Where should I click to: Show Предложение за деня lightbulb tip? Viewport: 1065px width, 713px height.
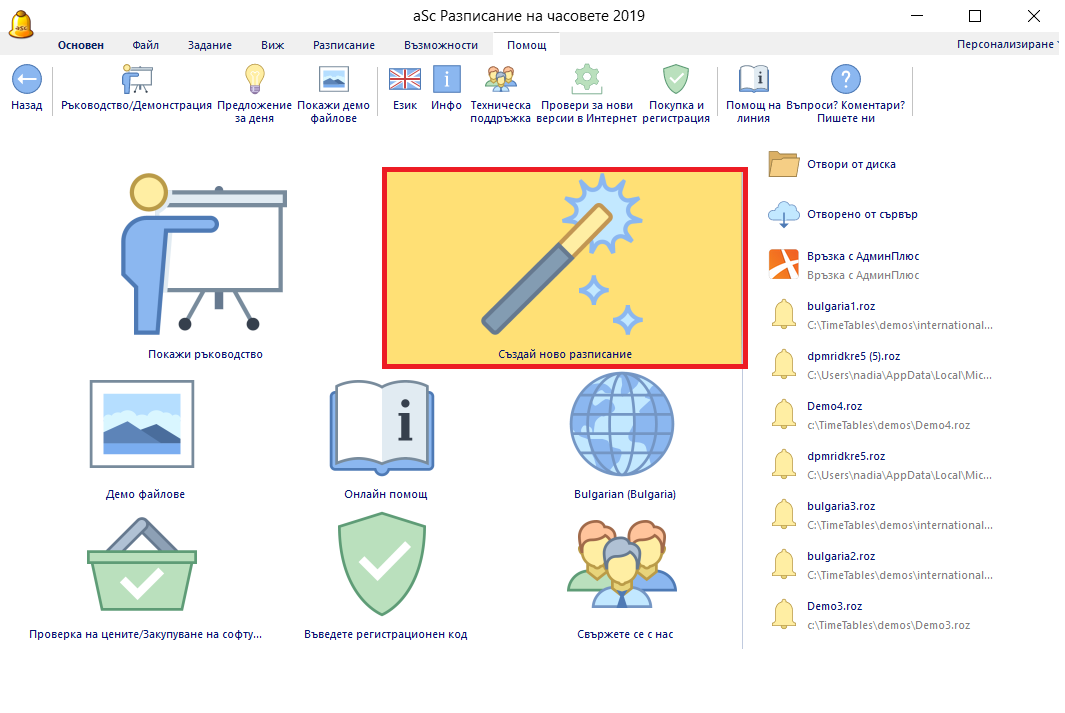pyautogui.click(x=254, y=80)
